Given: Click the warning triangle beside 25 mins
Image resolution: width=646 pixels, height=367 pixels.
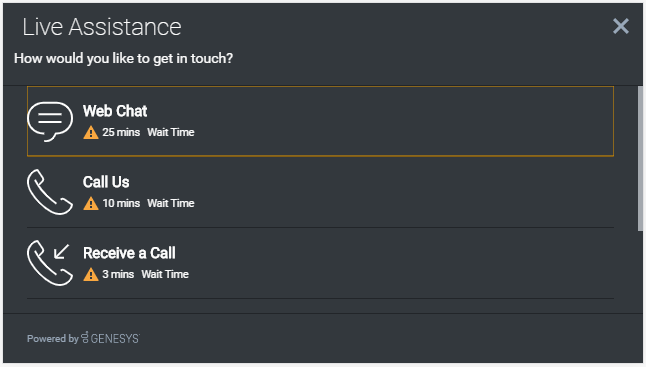Looking at the screenshot, I should click(x=91, y=133).
